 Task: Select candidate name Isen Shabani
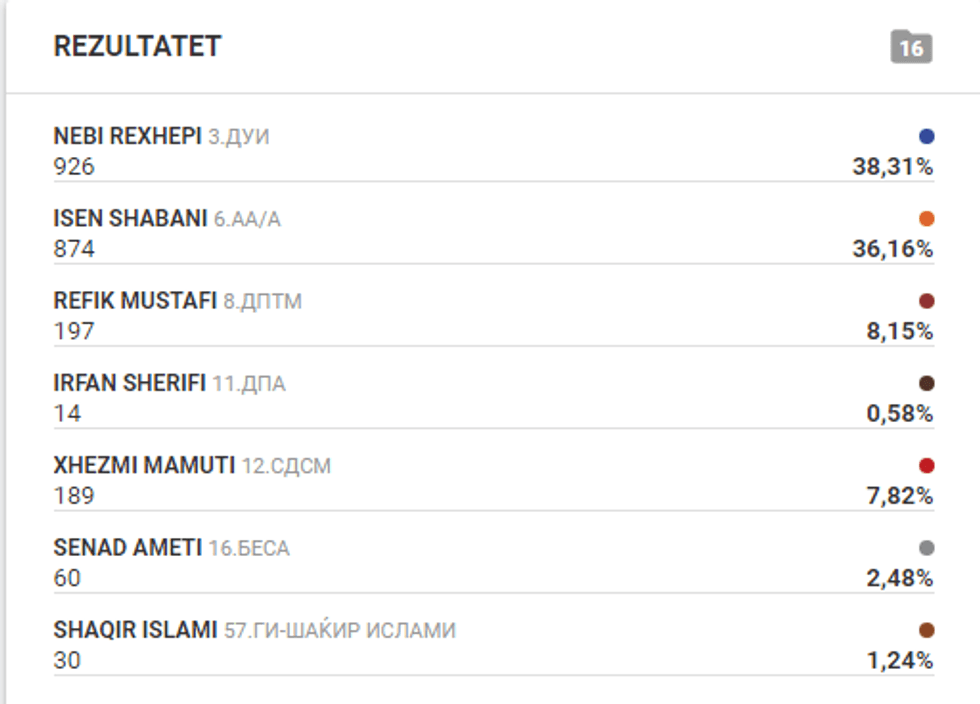130,219
